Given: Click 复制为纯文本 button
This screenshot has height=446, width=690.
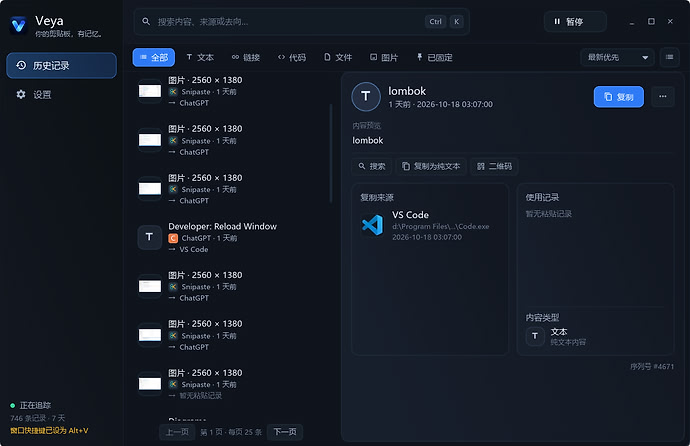Looking at the screenshot, I should click(431, 166).
